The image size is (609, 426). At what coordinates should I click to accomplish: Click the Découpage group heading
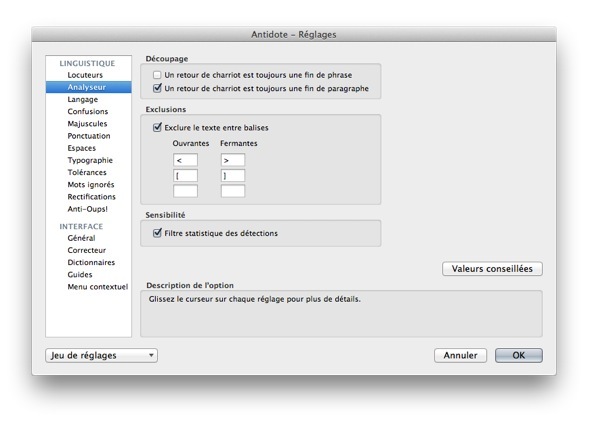click(x=167, y=59)
